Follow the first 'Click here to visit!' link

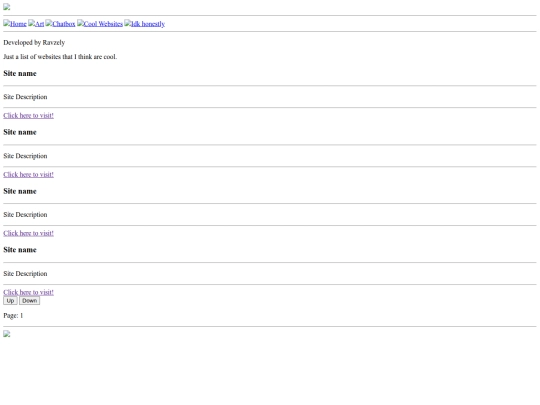pyautogui.click(x=29, y=116)
